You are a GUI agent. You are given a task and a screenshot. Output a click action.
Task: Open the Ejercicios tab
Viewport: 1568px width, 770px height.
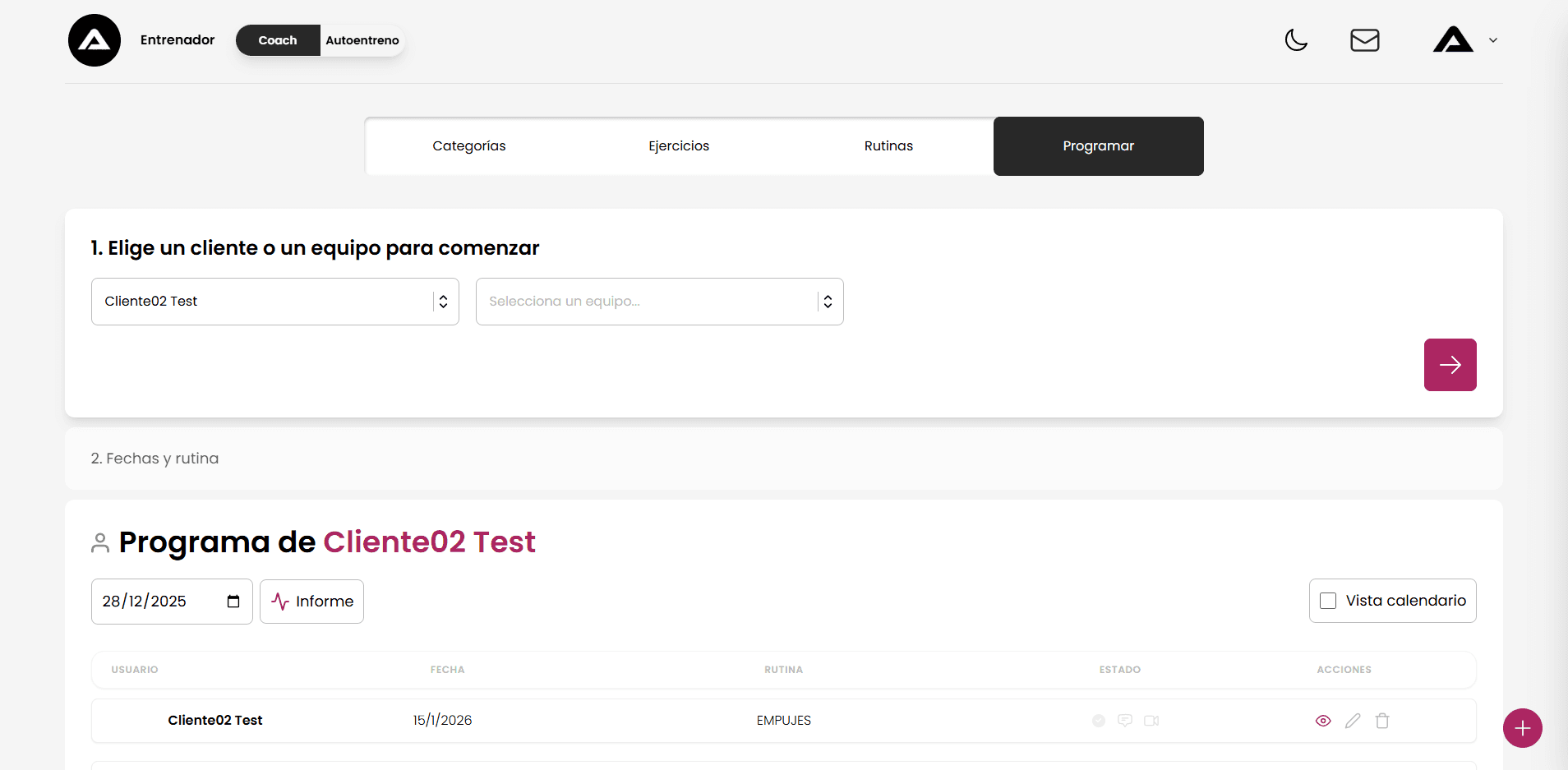pyautogui.click(x=678, y=146)
